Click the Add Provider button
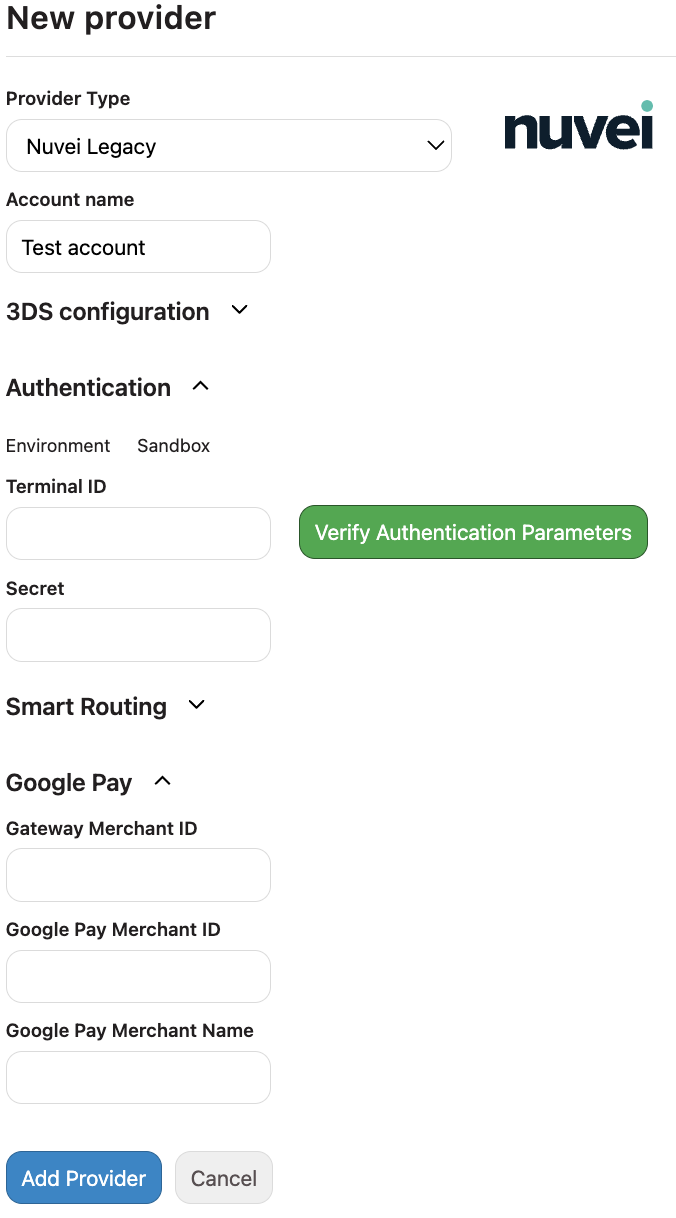676x1218 pixels. point(84,1178)
